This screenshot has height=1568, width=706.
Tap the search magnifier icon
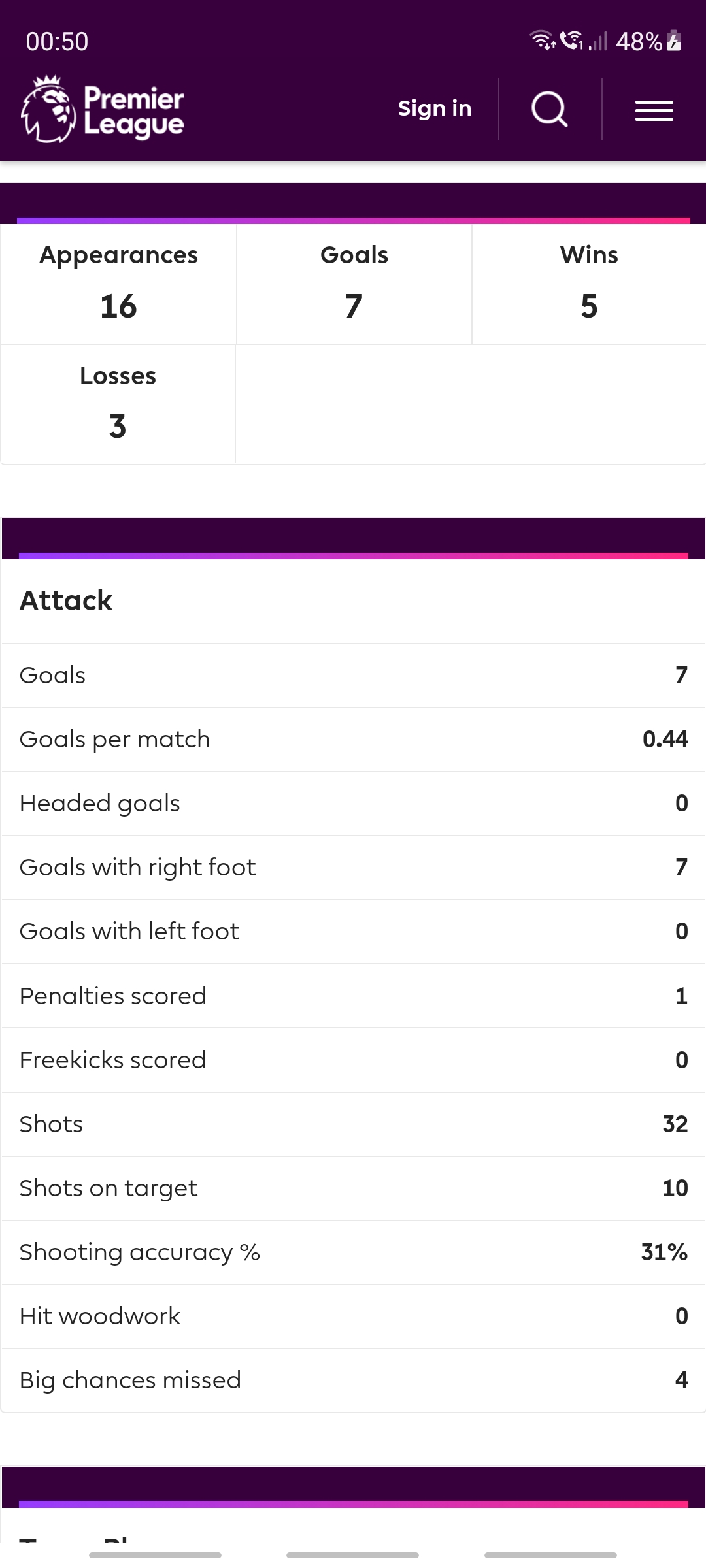pos(550,109)
